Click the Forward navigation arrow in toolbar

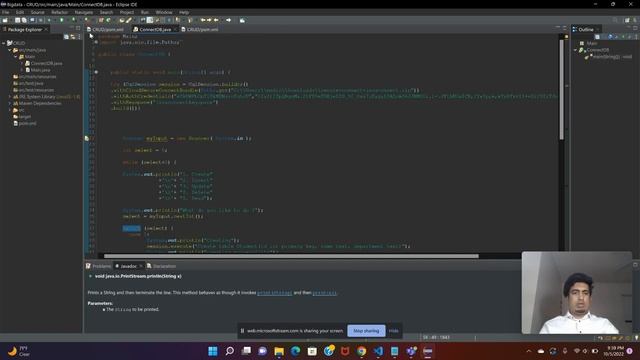click(x=229, y=20)
